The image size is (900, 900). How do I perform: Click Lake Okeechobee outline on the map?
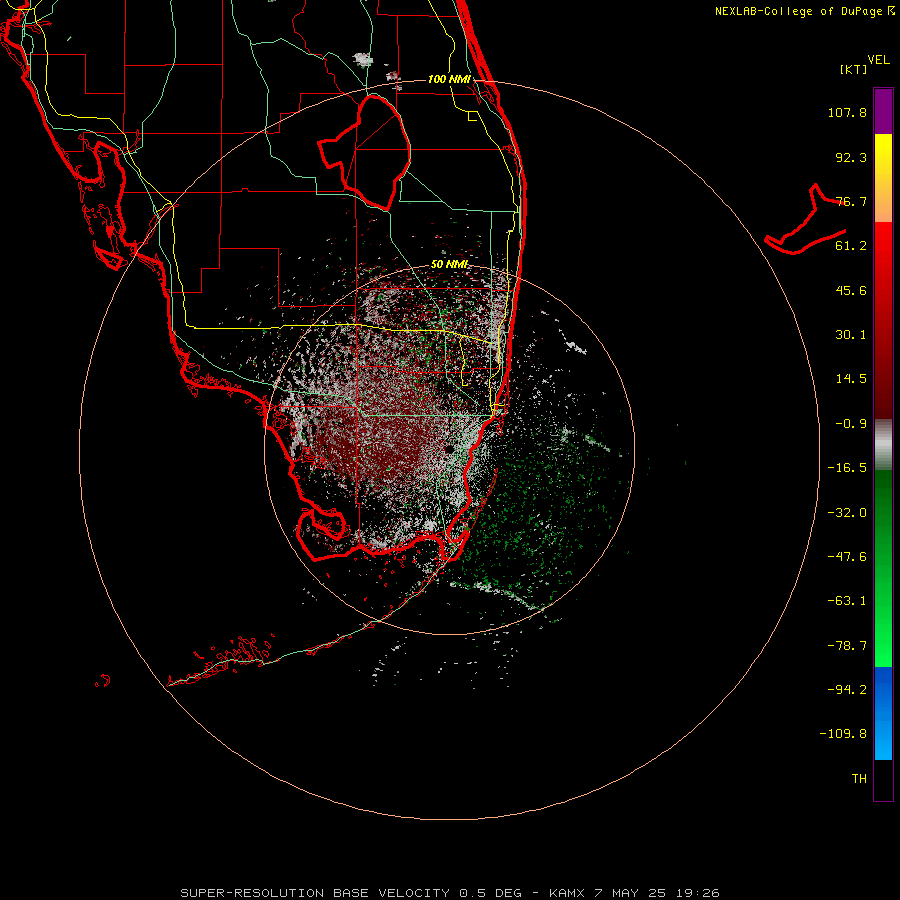(364, 152)
